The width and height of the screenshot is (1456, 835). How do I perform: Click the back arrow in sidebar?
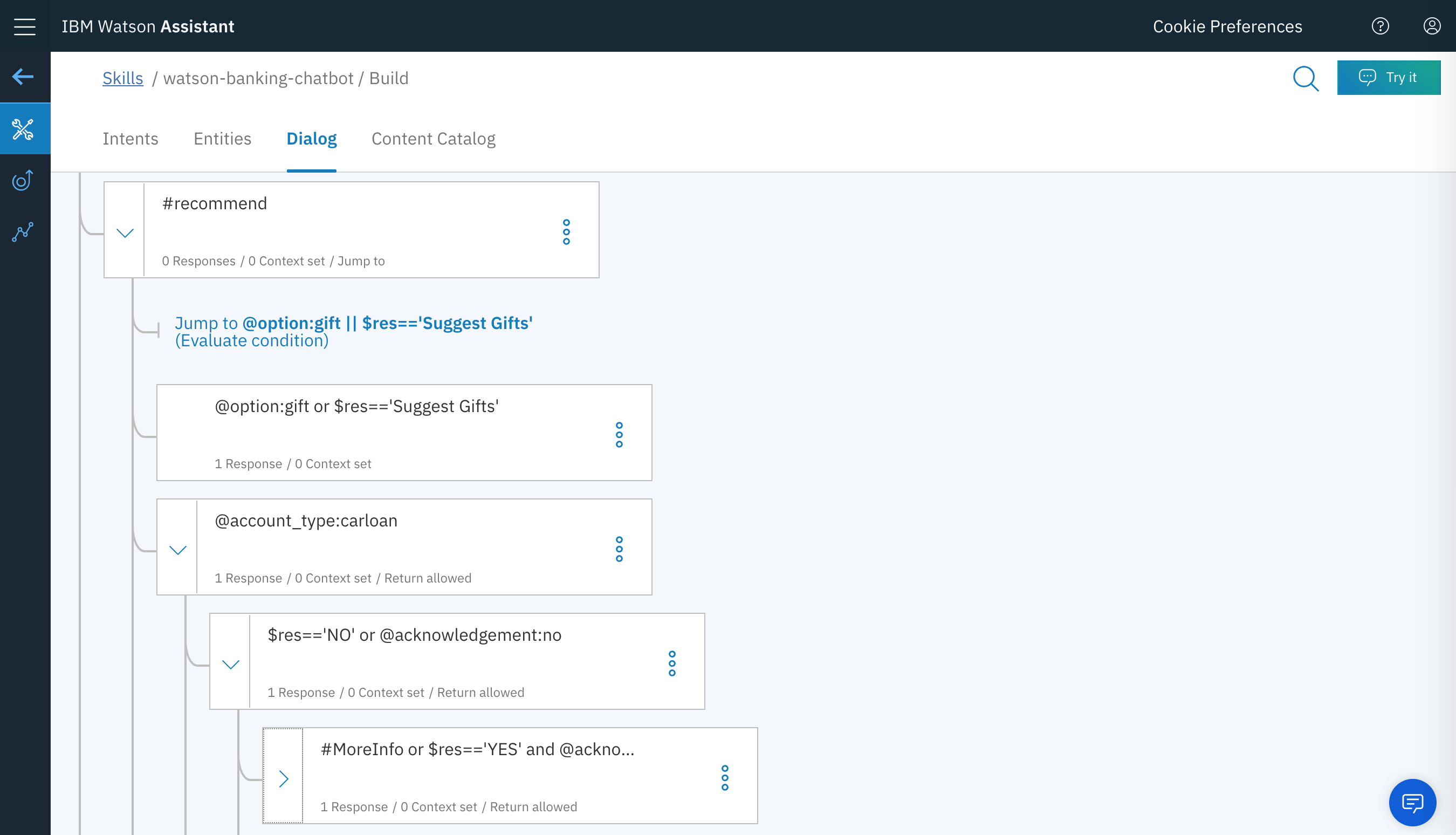coord(23,76)
